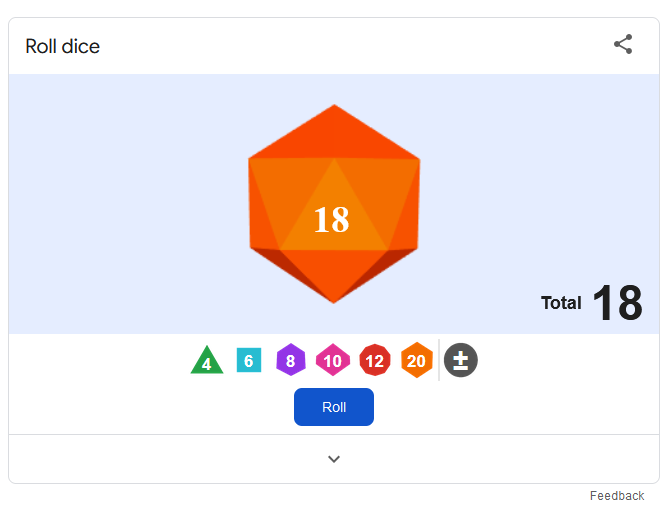Click the blue Roll button
Viewport: 661px width, 510px height.
point(334,407)
